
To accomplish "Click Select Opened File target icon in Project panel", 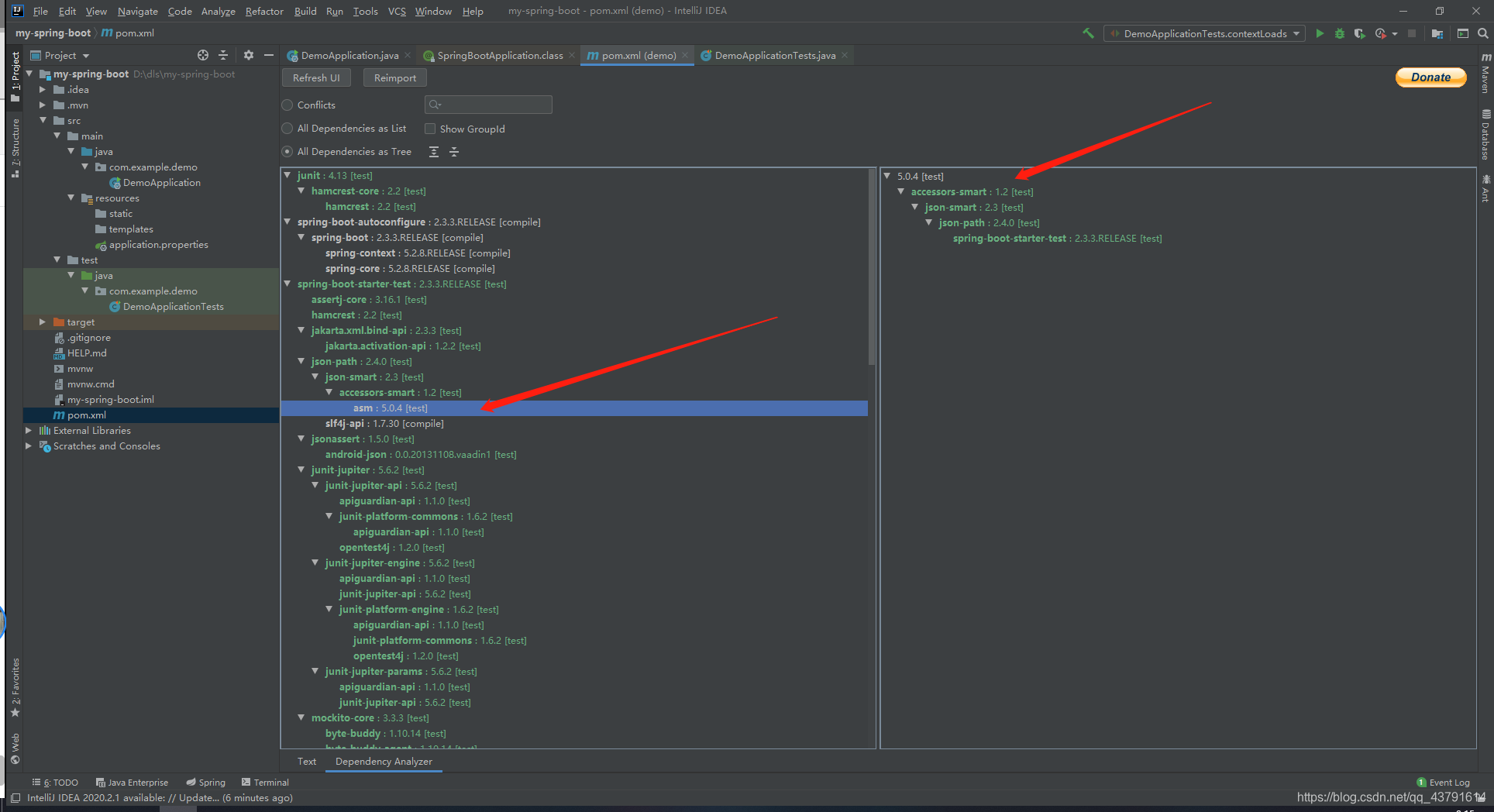I will click(203, 55).
